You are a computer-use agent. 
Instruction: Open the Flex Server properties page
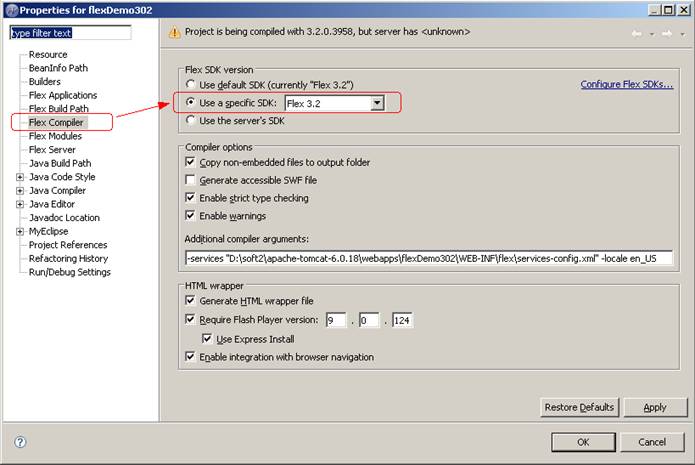tap(52, 150)
